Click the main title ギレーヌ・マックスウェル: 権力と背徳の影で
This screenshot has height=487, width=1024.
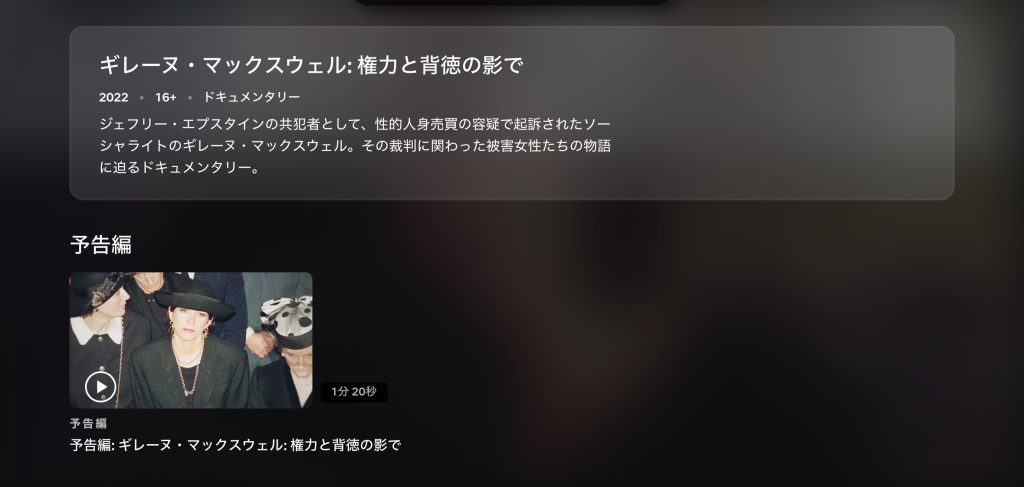click(x=312, y=65)
